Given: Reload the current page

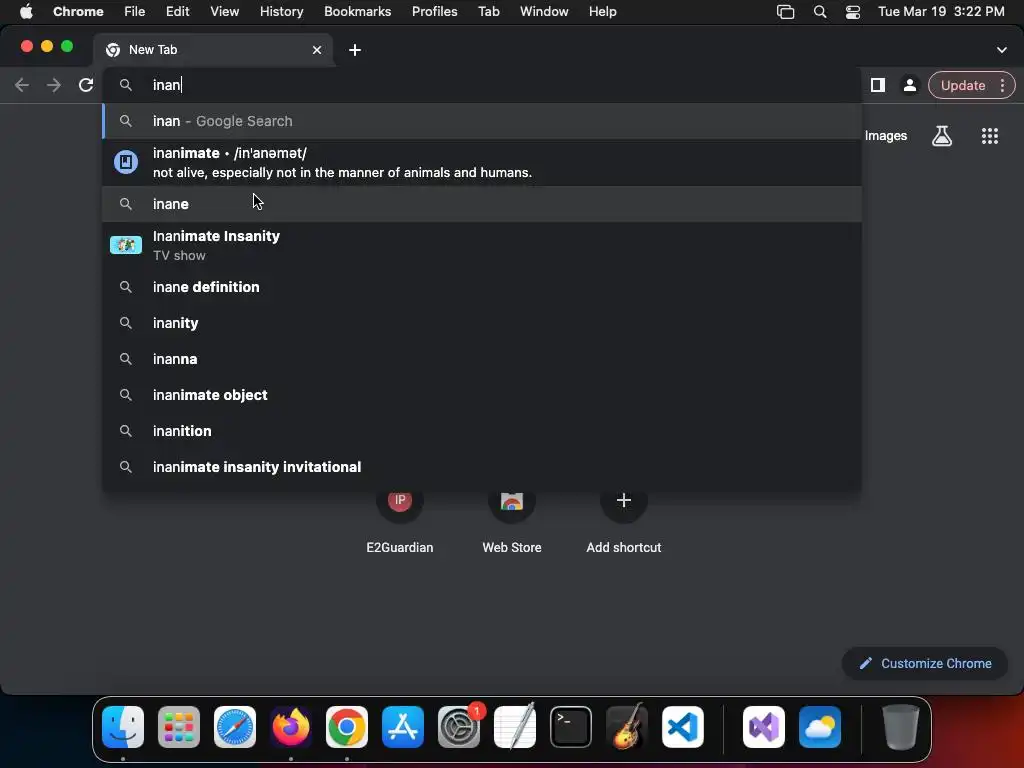Looking at the screenshot, I should tap(86, 85).
